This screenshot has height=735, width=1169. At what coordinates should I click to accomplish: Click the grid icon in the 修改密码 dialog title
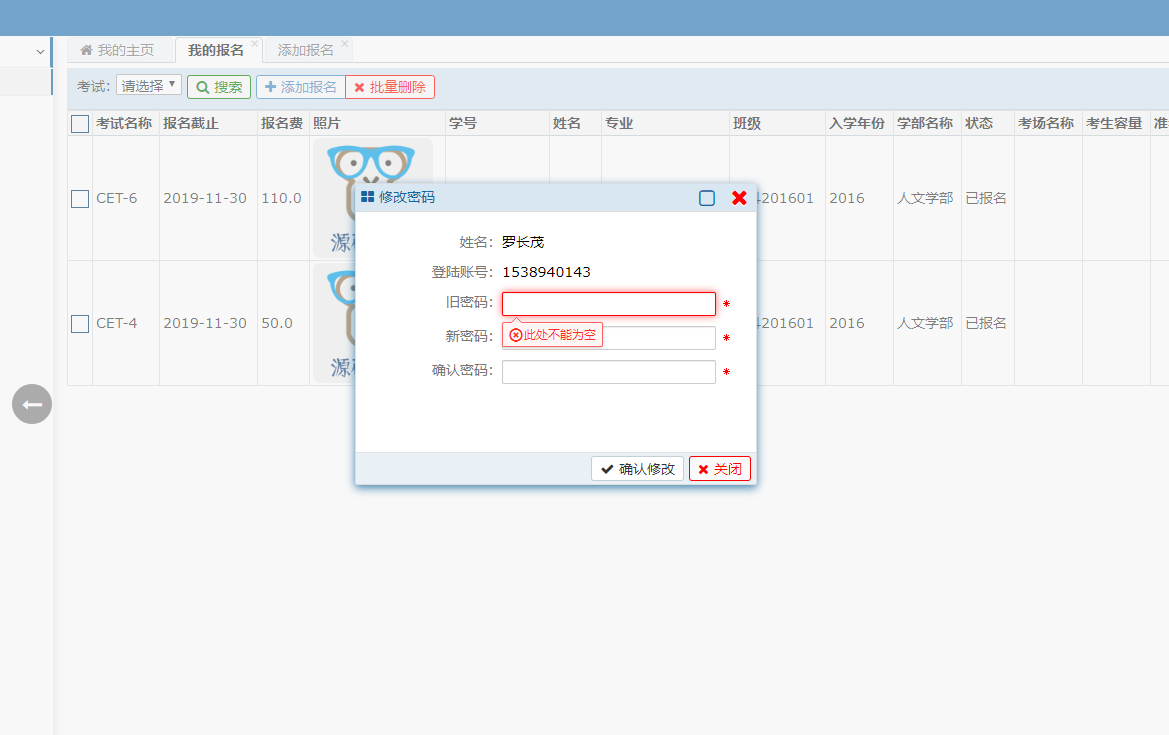click(366, 197)
